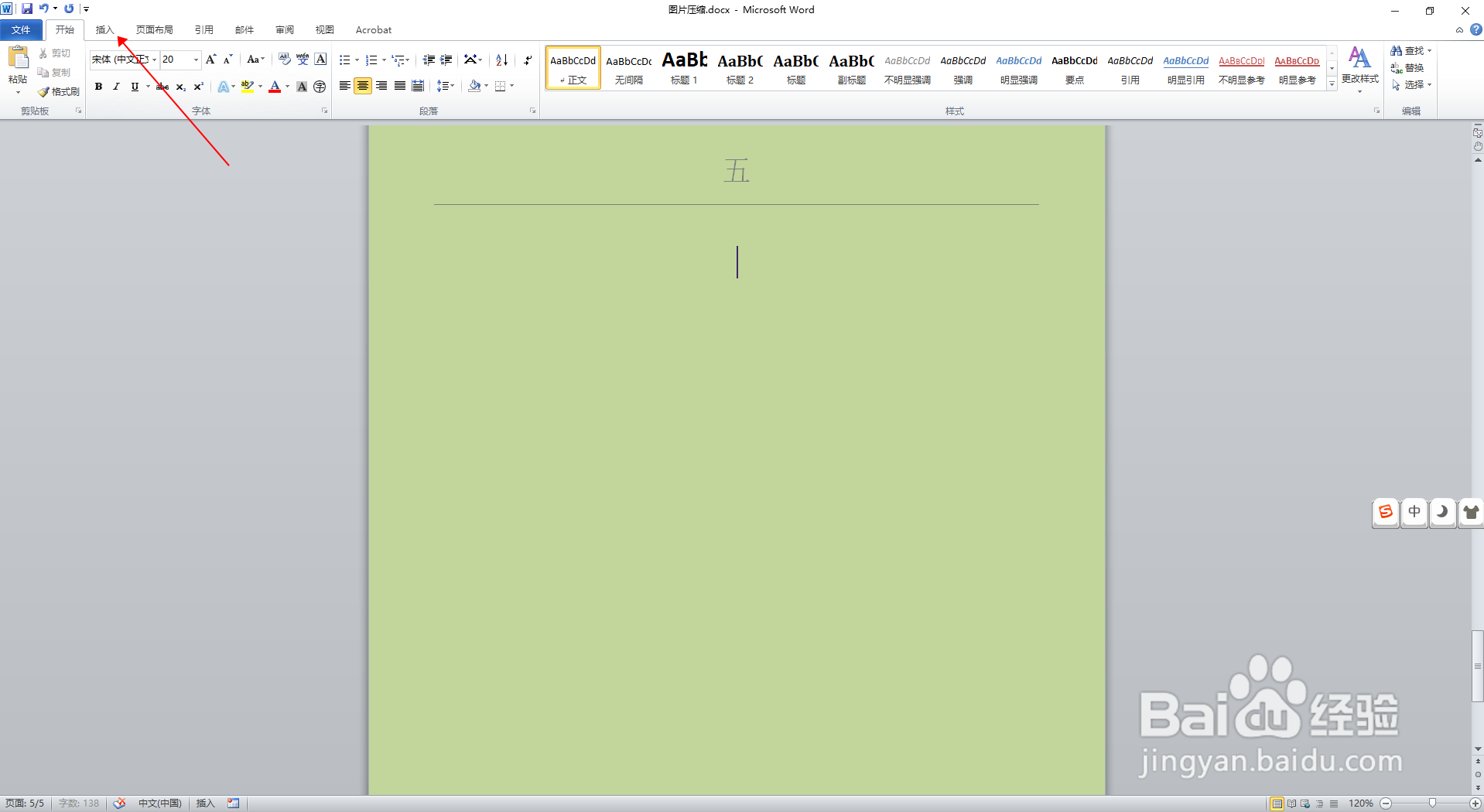Click the Subscript icon
The image size is (1484, 812).
click(x=180, y=87)
